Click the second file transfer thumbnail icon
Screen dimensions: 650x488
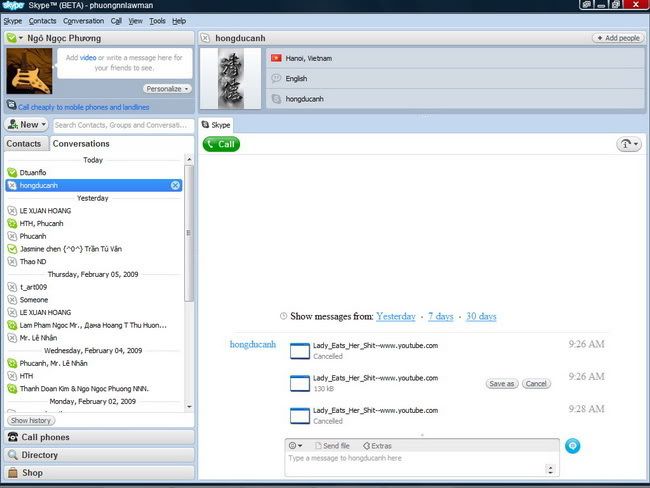[300, 382]
